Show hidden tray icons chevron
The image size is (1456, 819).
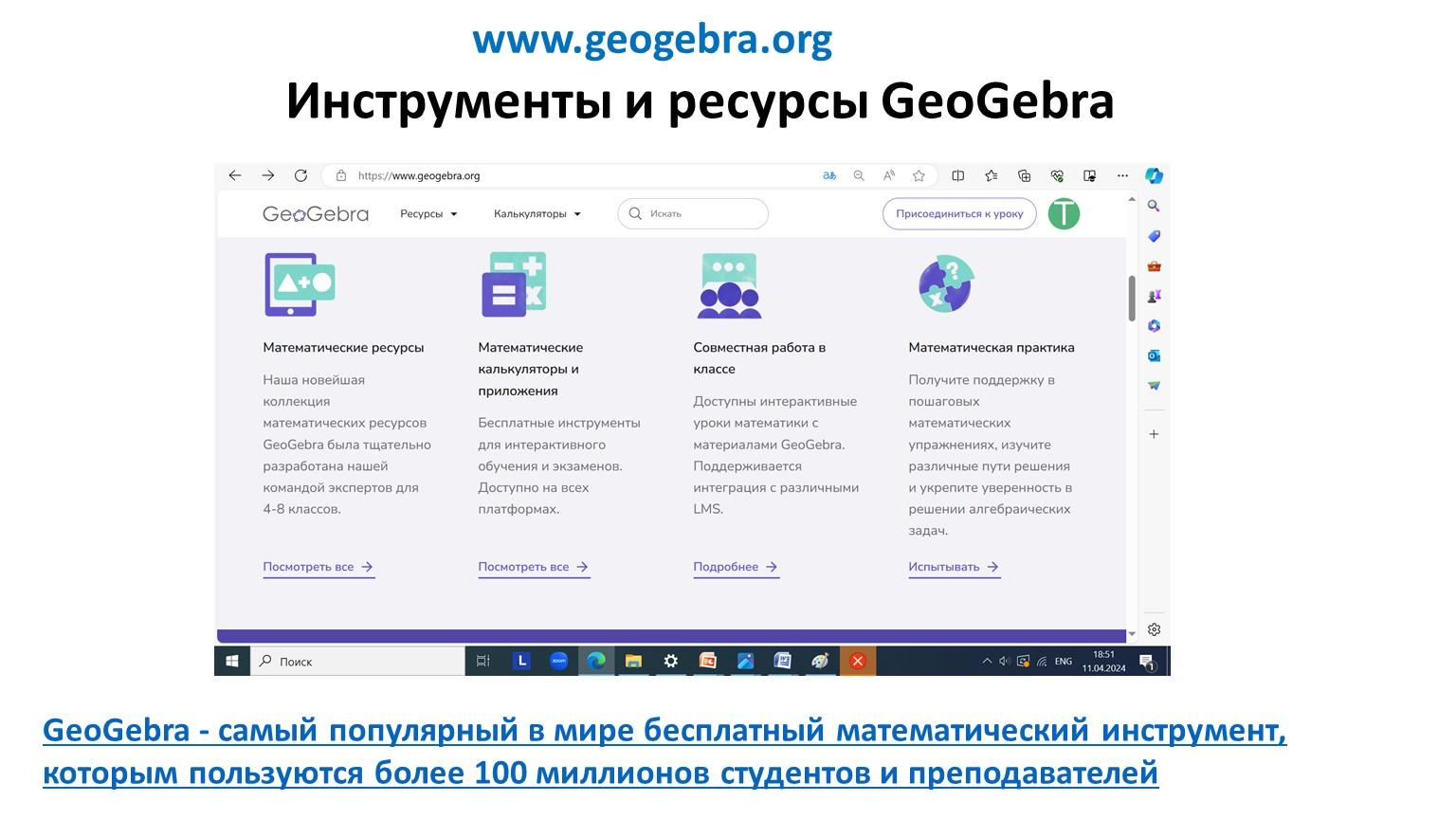pyautogui.click(x=987, y=662)
